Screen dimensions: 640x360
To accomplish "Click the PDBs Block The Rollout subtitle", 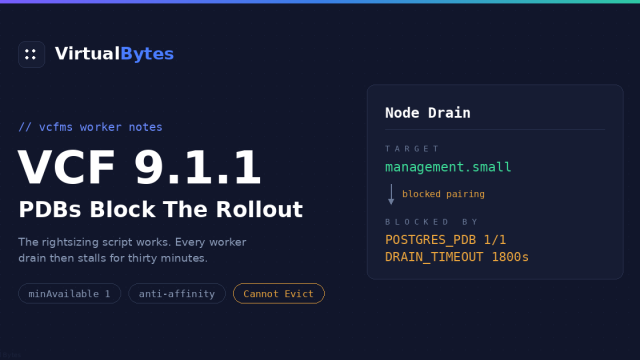I will 160,209.
